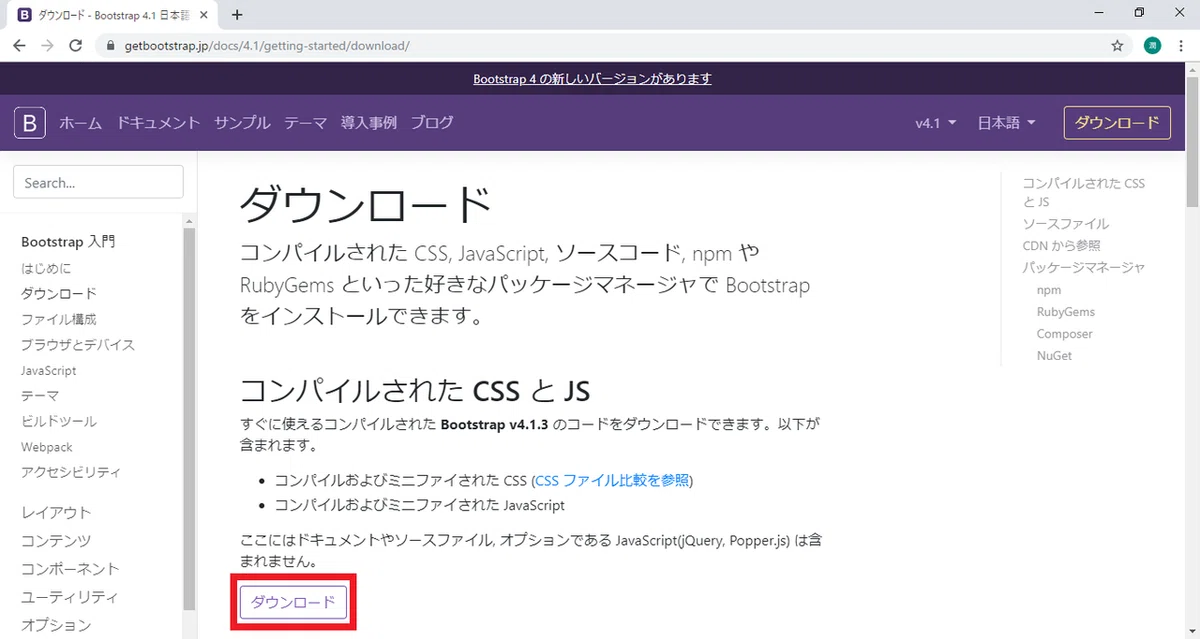1200x639 pixels.
Task: Open Webpack in the sidebar
Action: (x=47, y=447)
